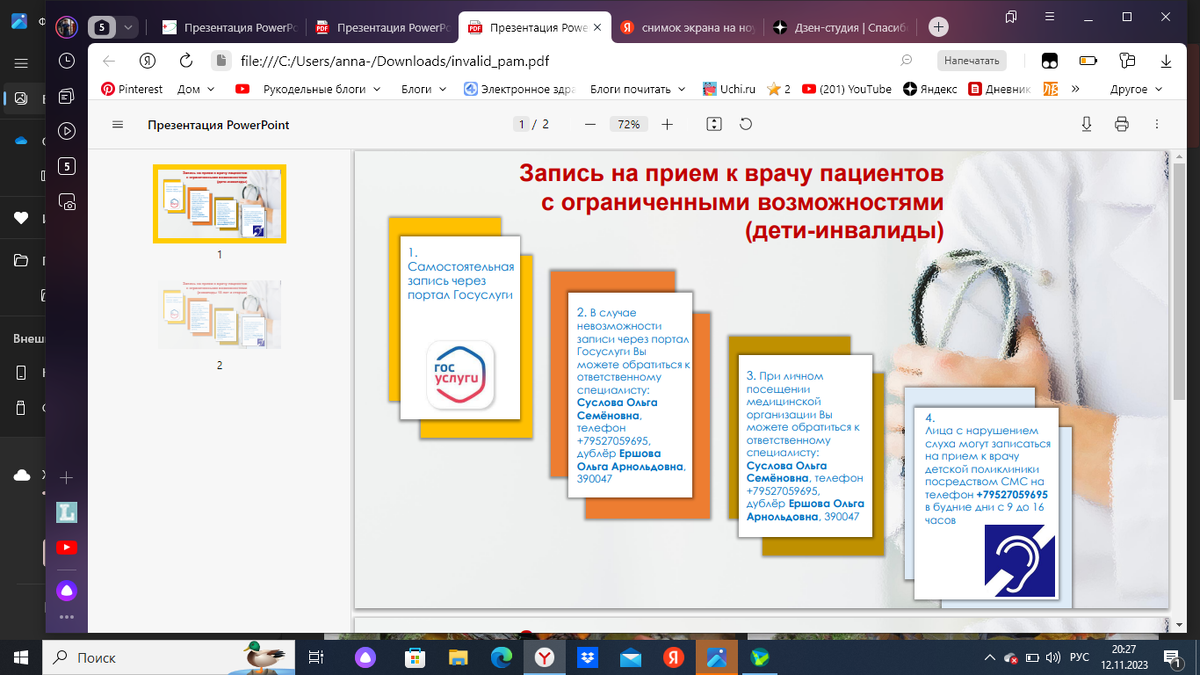Open Dropbox from the Windows taskbar
This screenshot has height=675, width=1200.
(x=587, y=657)
